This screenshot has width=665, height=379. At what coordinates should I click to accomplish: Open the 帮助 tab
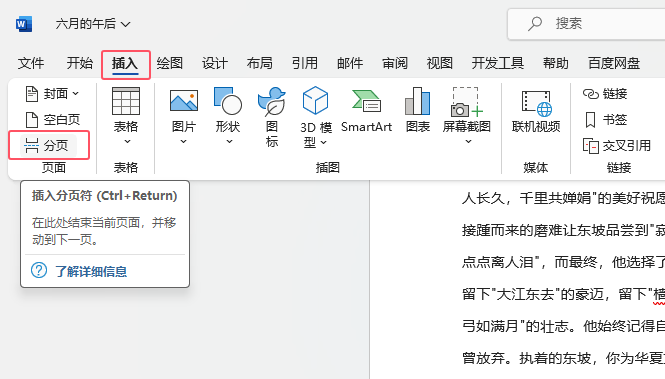[556, 63]
